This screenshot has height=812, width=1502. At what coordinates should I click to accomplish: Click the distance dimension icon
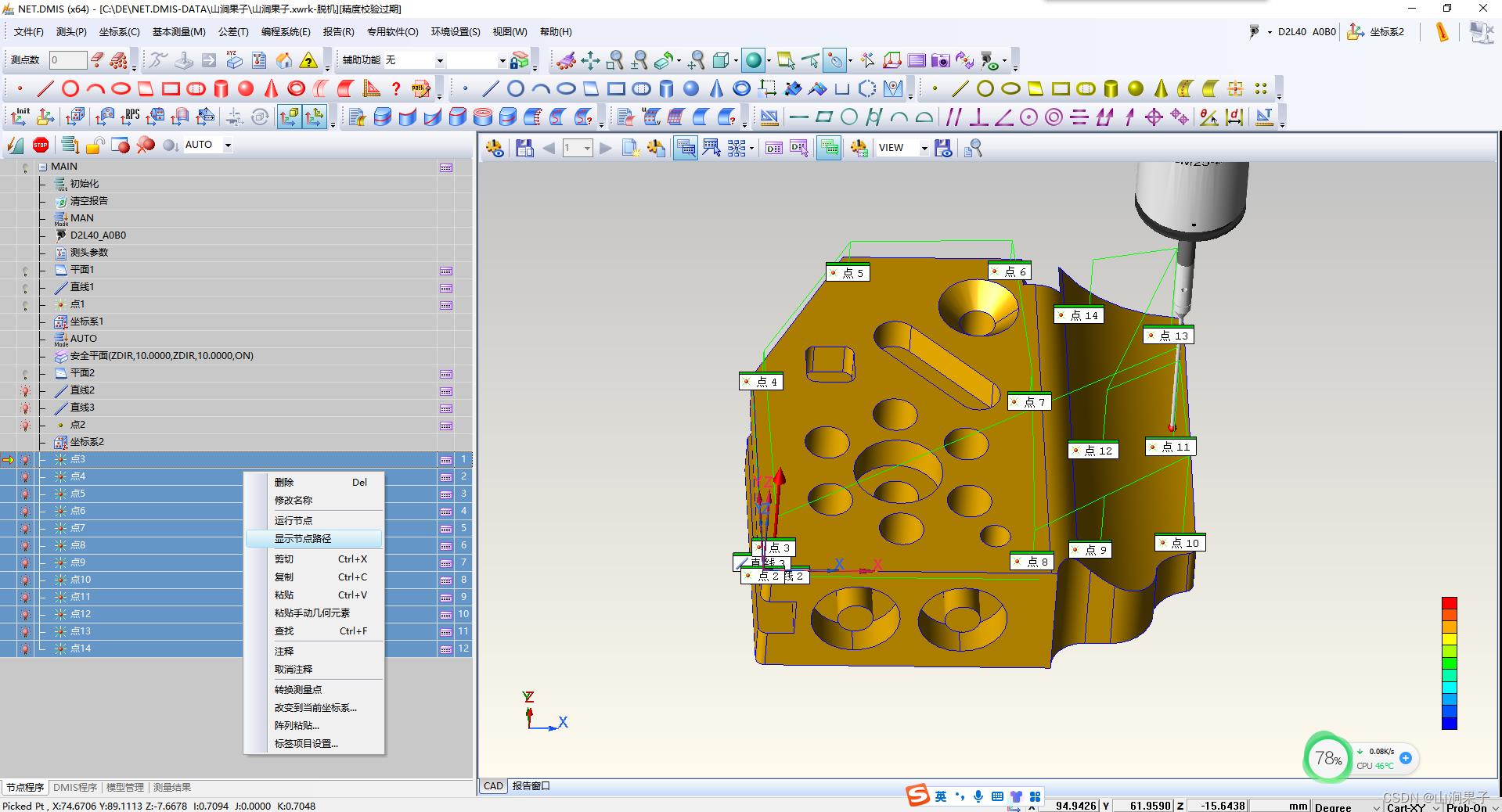pos(1234,117)
